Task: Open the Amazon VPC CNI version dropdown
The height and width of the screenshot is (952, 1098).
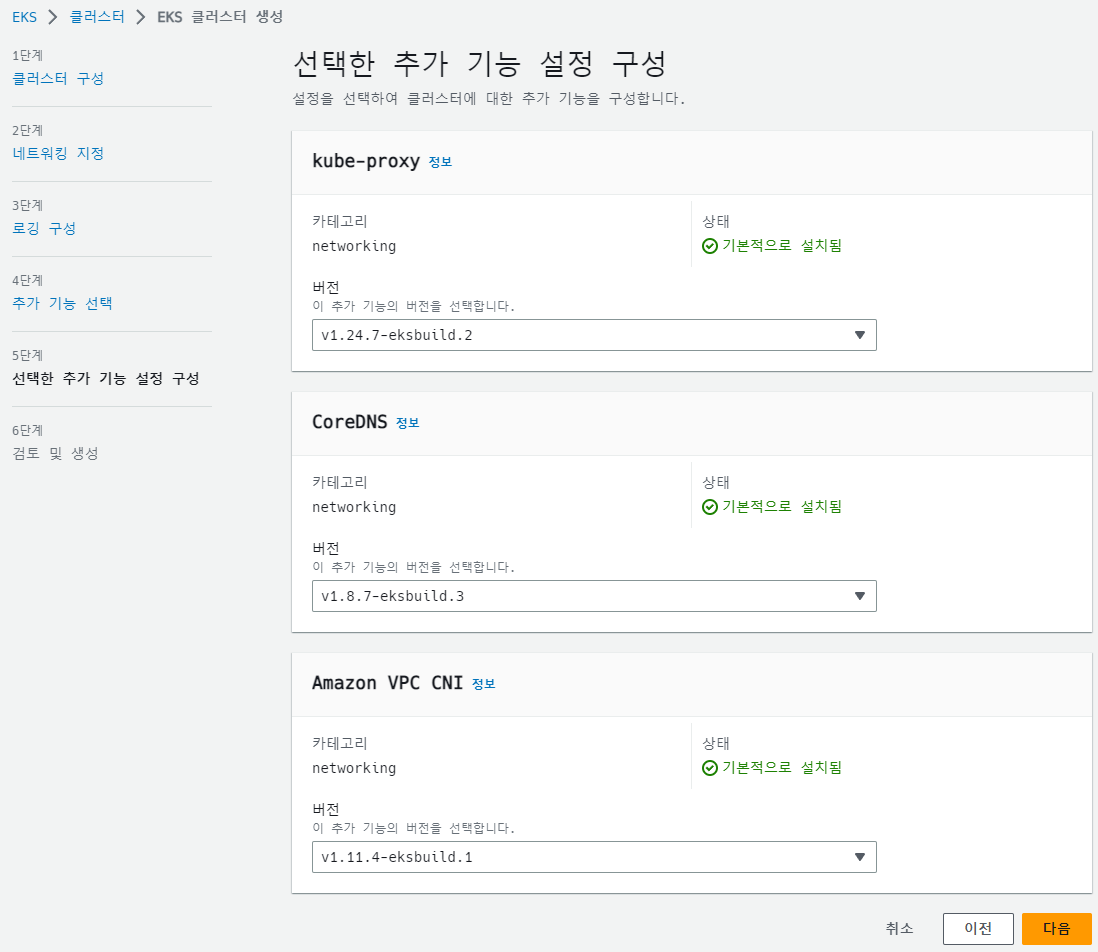Action: point(594,858)
